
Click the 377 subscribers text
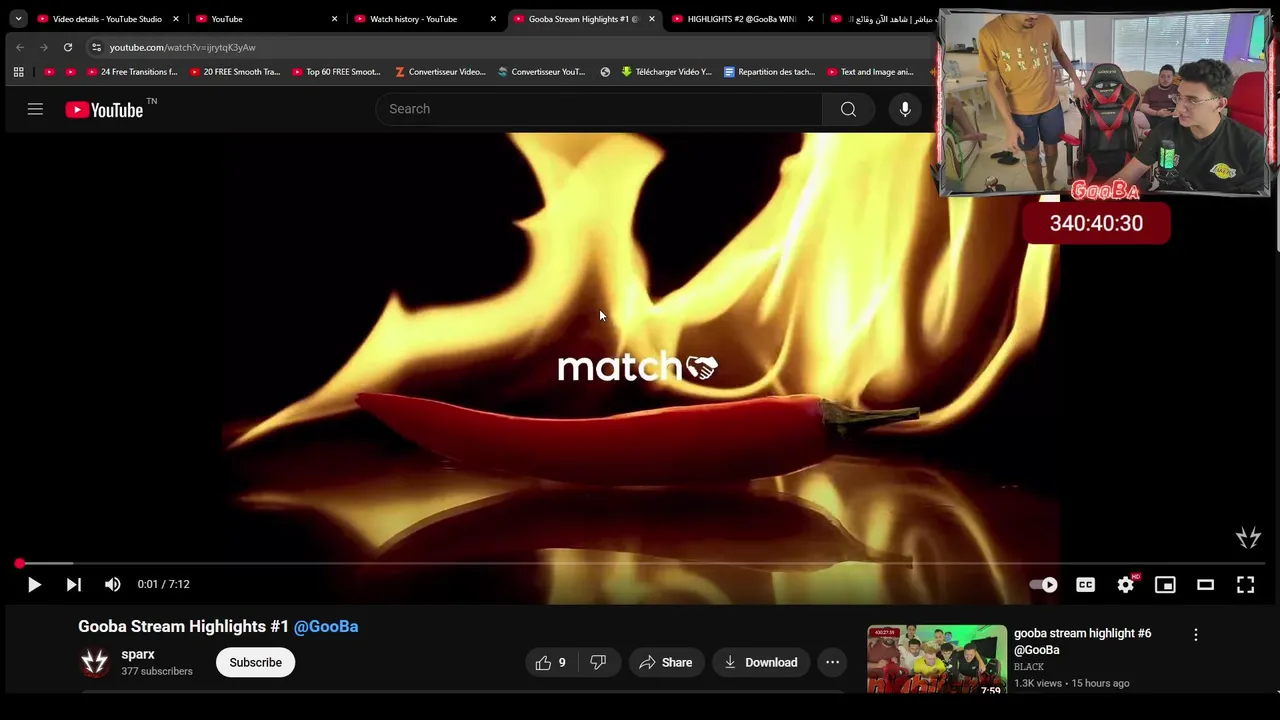157,672
